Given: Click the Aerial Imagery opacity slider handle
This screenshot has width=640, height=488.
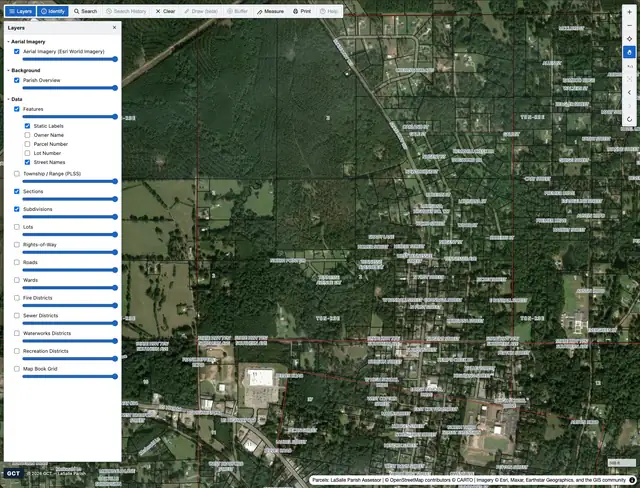Looking at the screenshot, I should (x=115, y=59).
